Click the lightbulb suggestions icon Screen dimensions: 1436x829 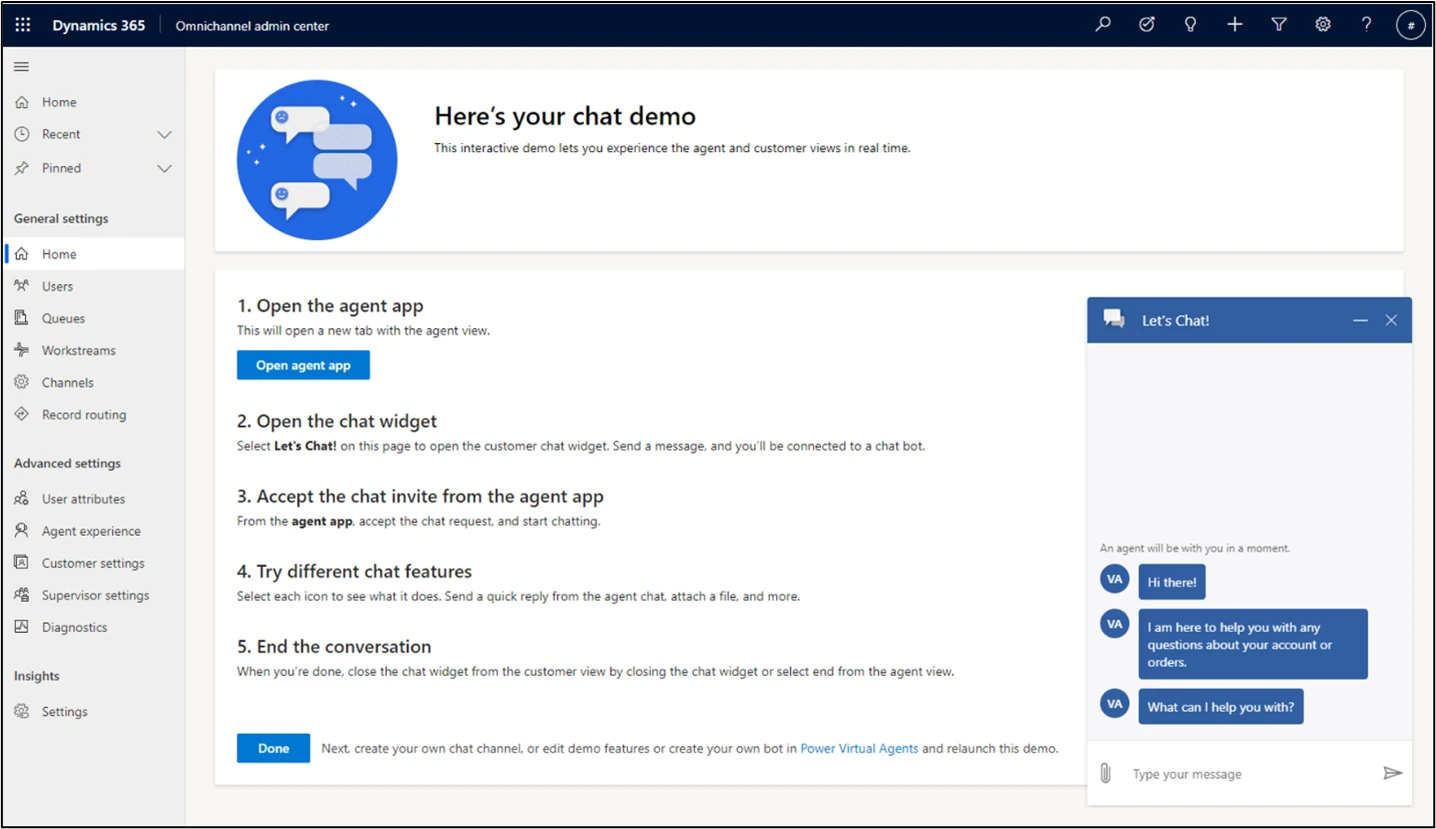click(1190, 24)
